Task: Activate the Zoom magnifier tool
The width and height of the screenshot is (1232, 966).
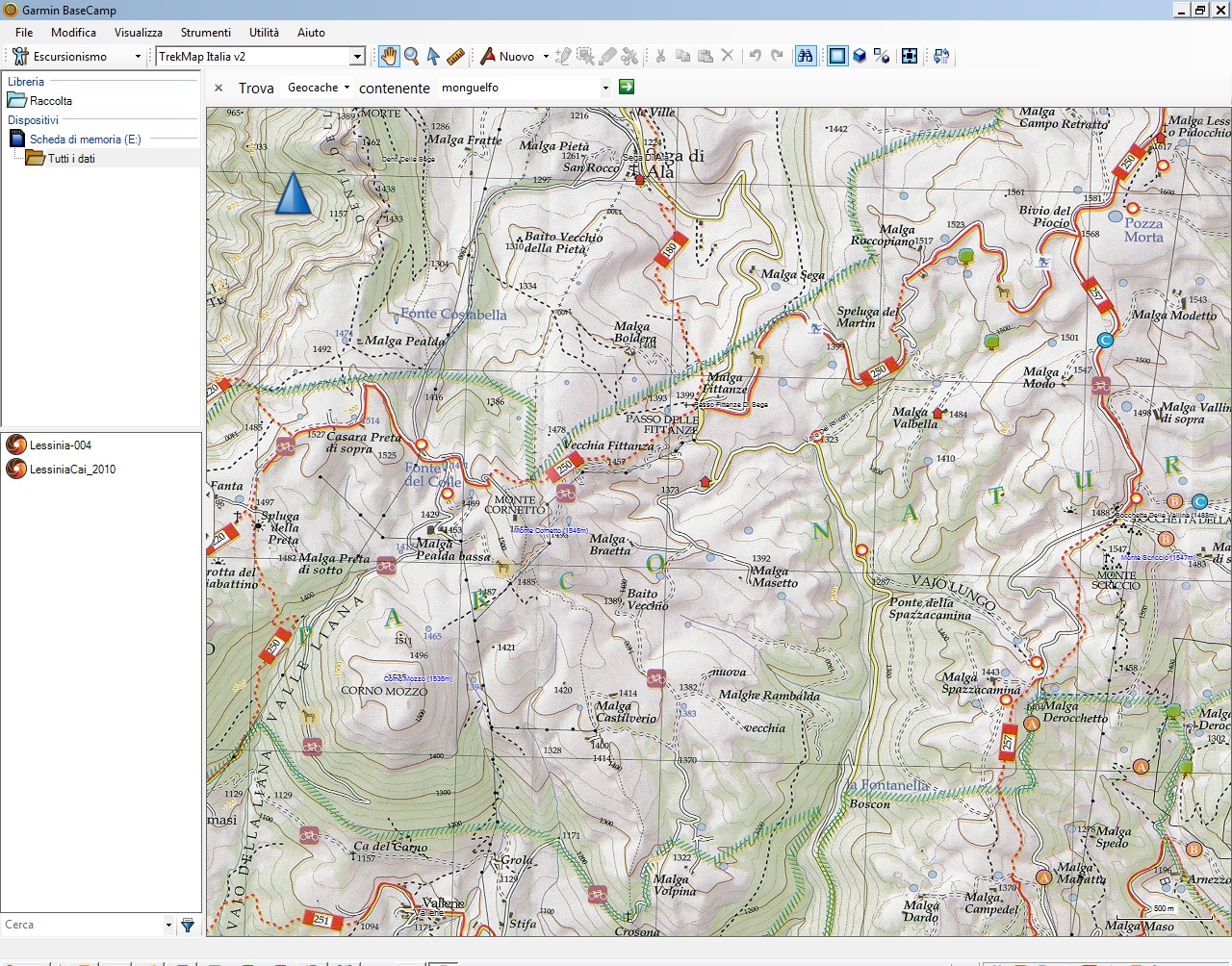Action: (412, 56)
